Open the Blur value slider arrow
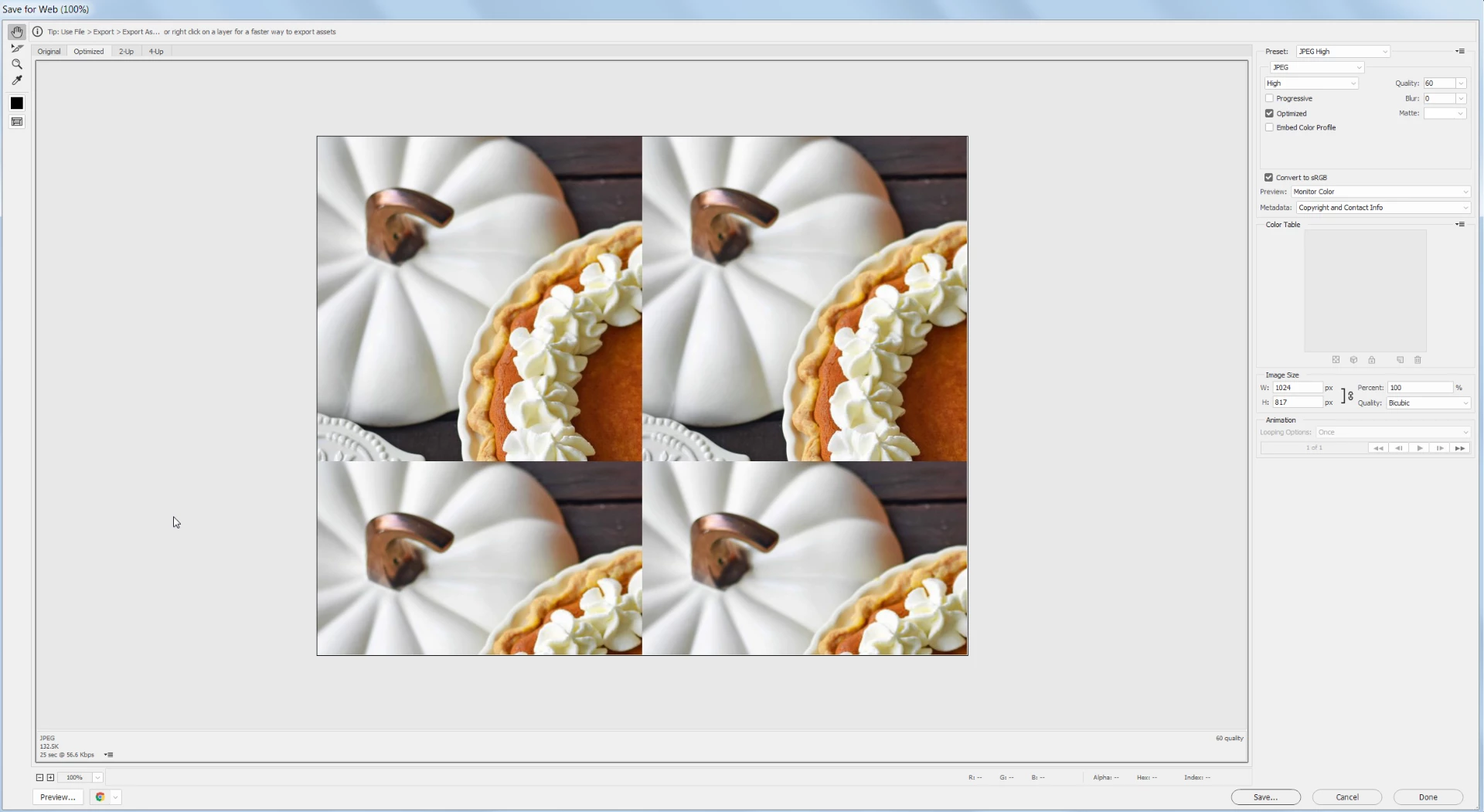This screenshot has height=812, width=1484. point(1461,99)
